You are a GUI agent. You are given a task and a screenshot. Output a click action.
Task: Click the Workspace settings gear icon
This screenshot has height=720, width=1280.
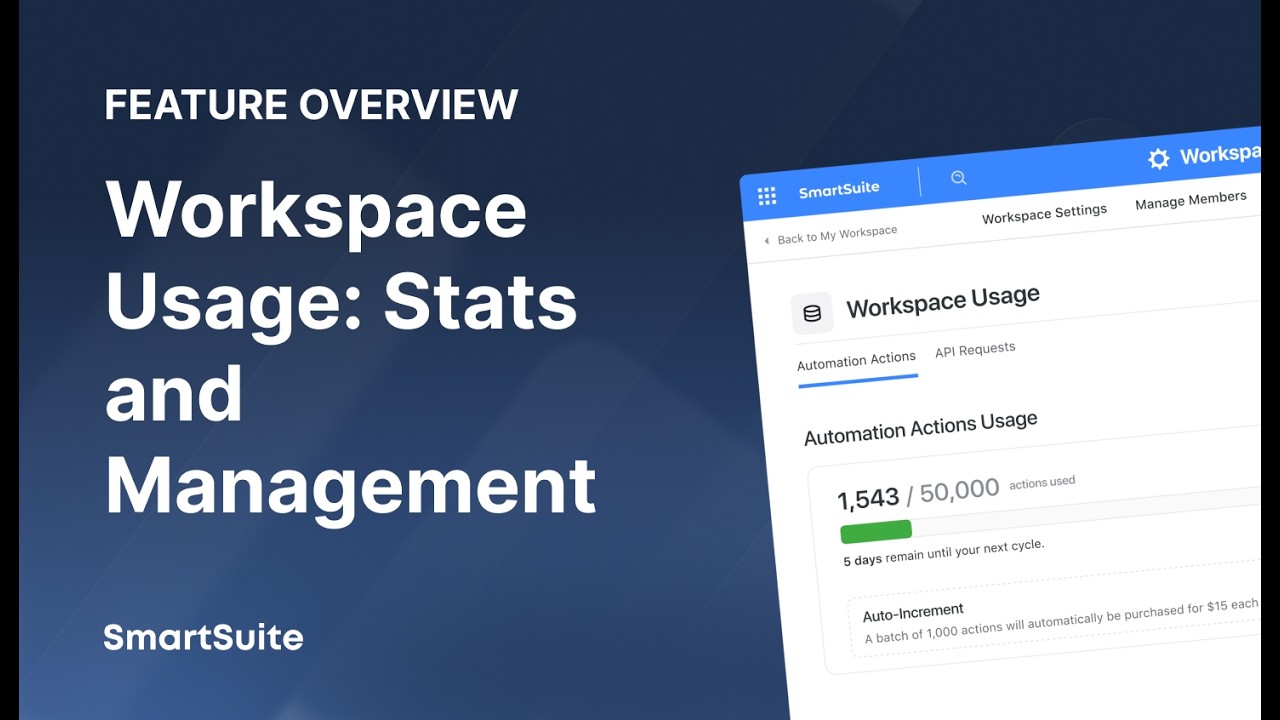point(1158,159)
